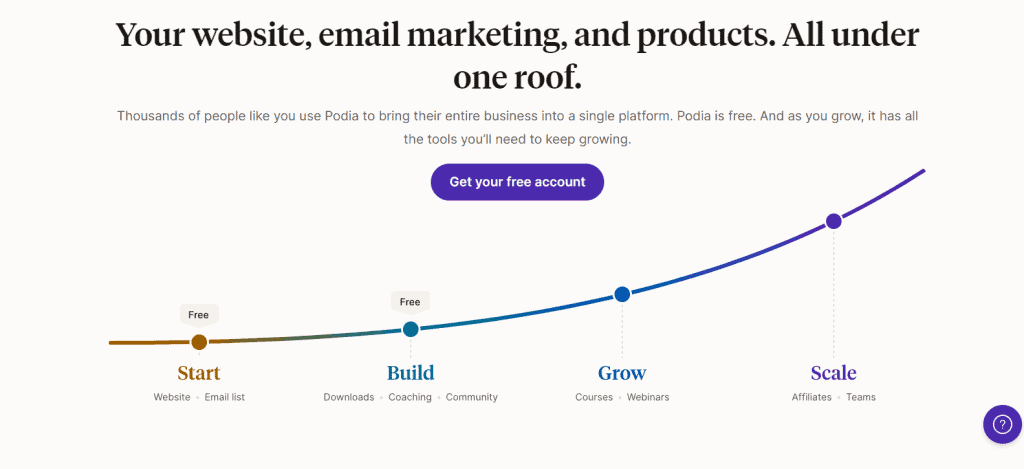Image resolution: width=1024 pixels, height=469 pixels.
Task: Click the Webinars feature label
Action: point(648,397)
